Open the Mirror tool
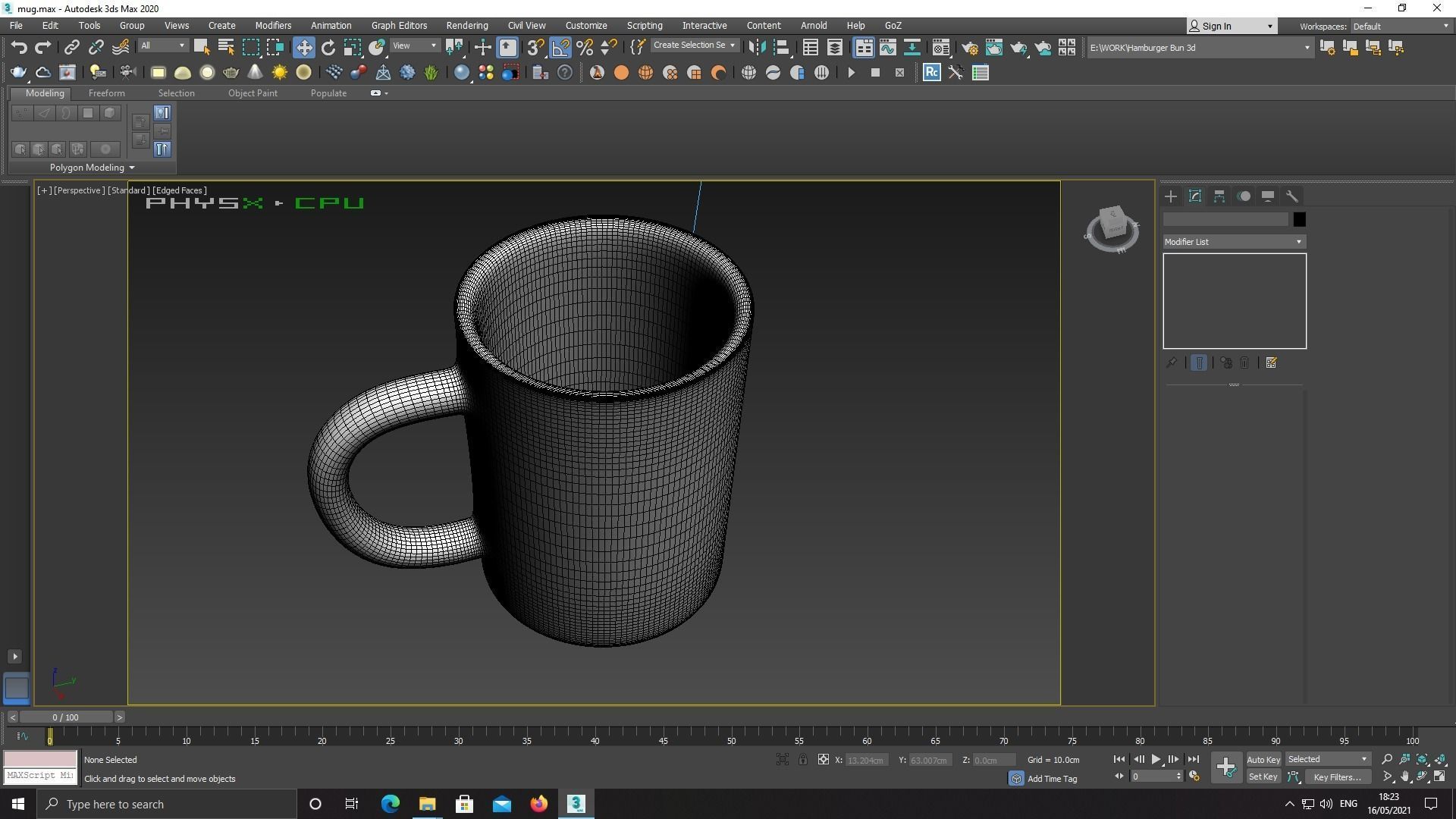Image resolution: width=1456 pixels, height=819 pixels. (x=757, y=48)
